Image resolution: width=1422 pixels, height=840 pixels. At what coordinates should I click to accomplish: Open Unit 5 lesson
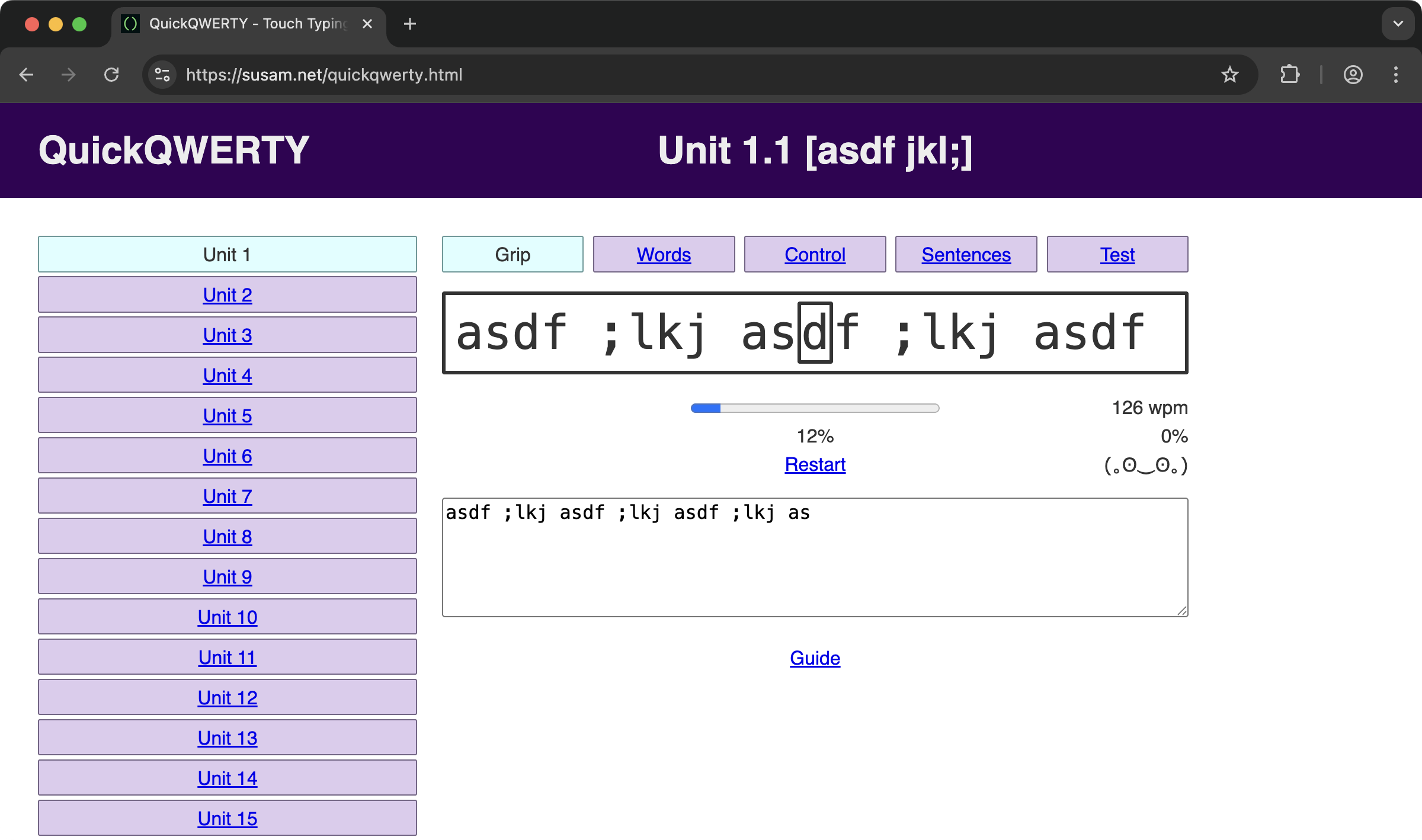[x=228, y=416]
